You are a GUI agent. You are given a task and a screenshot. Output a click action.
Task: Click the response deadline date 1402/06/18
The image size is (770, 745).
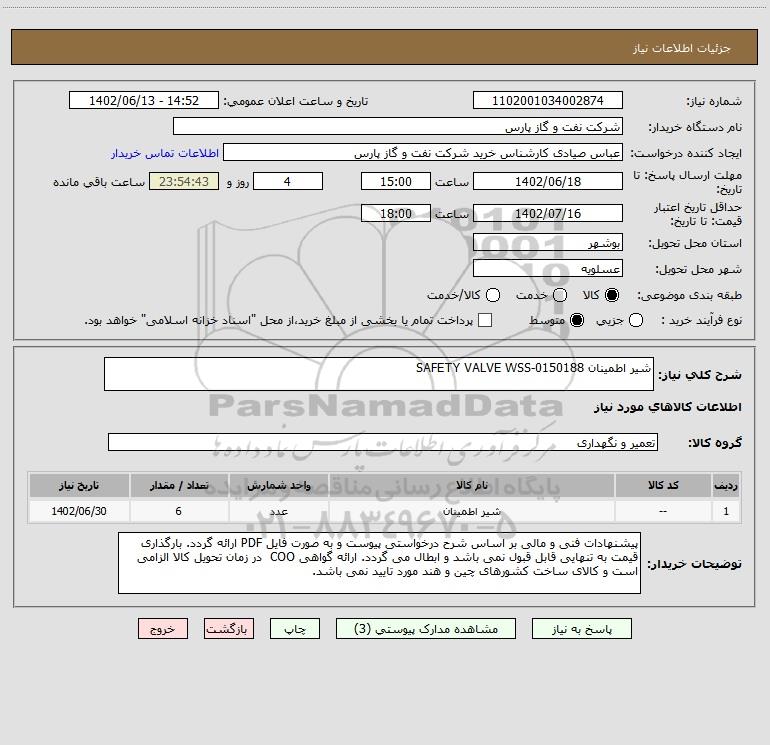[x=548, y=182]
